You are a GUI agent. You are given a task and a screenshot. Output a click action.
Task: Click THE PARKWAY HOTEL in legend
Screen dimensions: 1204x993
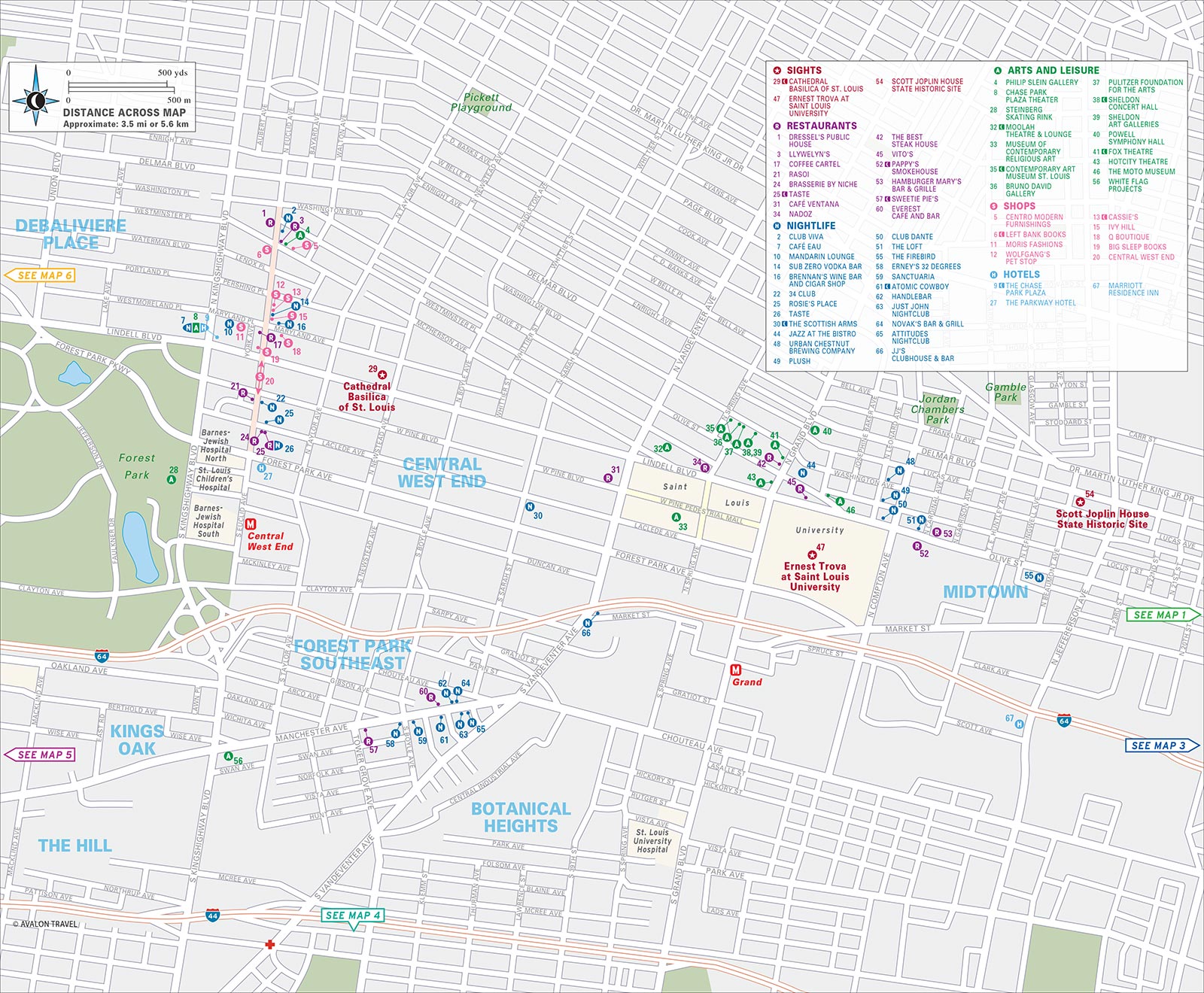click(x=1041, y=303)
